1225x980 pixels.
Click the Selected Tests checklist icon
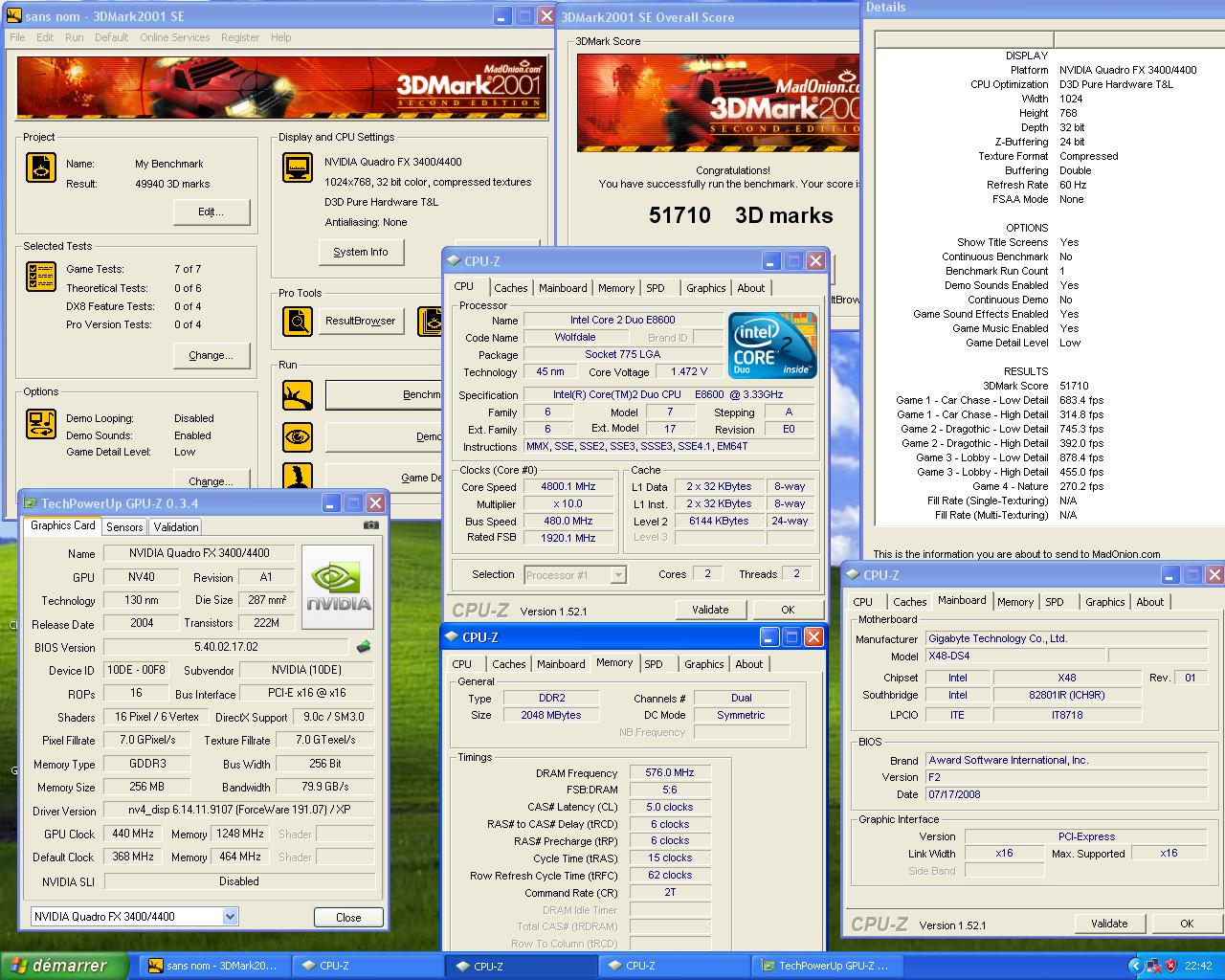[x=41, y=277]
